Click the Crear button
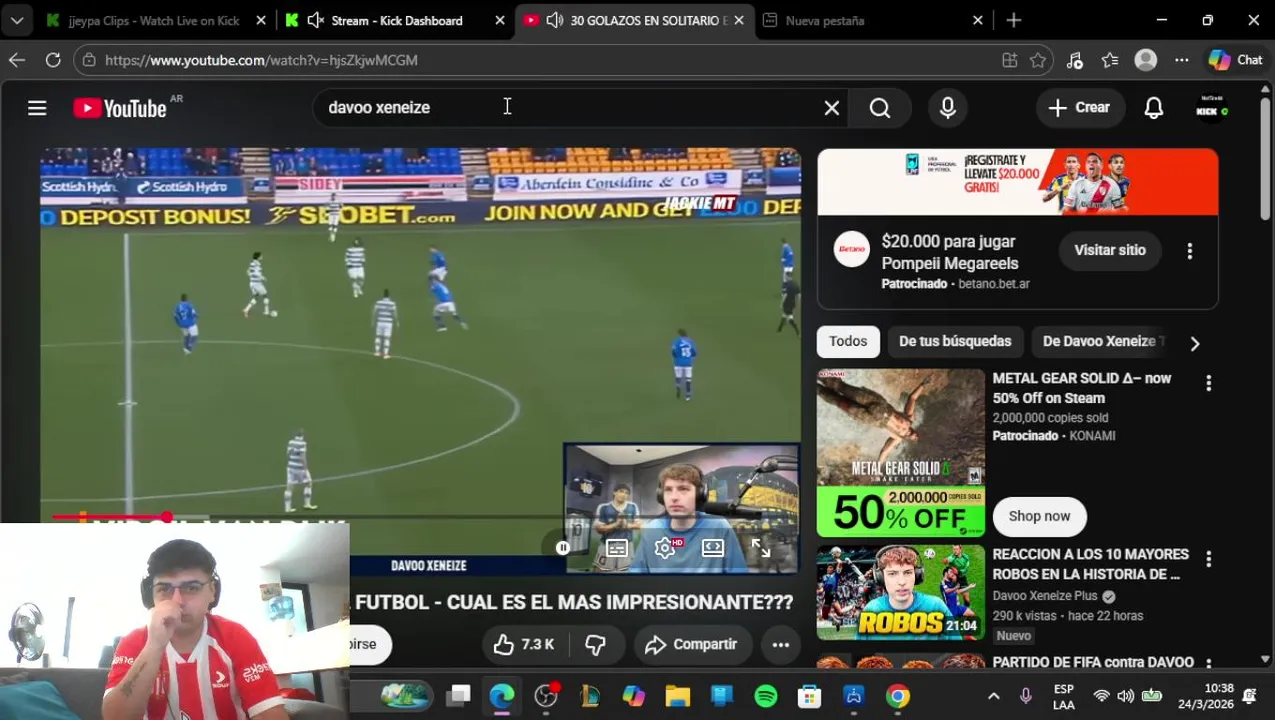 [1079, 107]
